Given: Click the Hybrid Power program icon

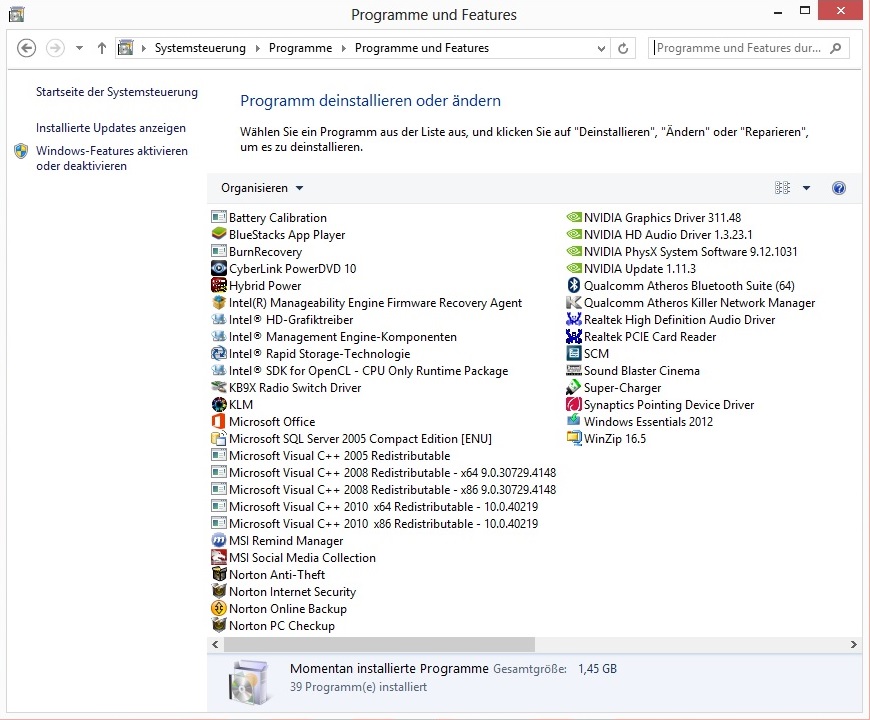Looking at the screenshot, I should tap(219, 286).
